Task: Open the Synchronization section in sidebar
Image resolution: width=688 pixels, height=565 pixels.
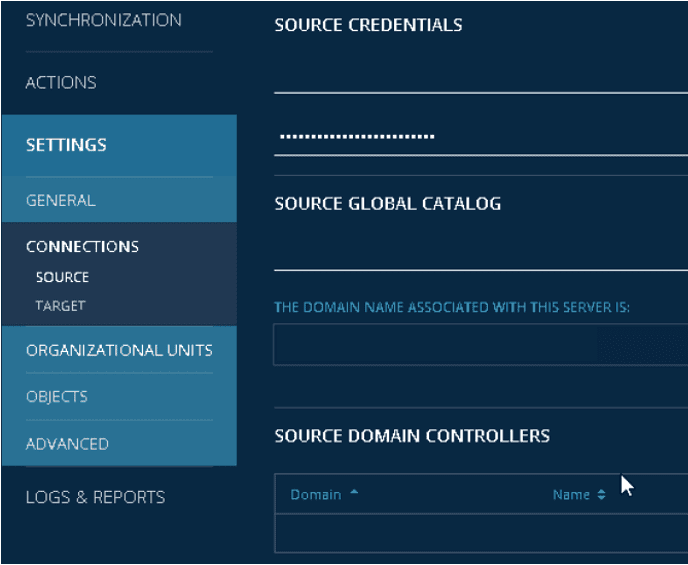Action: coord(103,20)
